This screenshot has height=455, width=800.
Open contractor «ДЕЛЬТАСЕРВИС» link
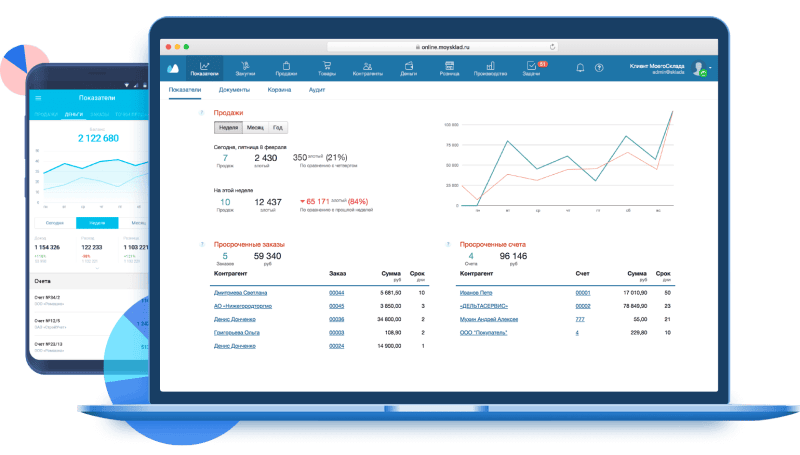pos(484,306)
